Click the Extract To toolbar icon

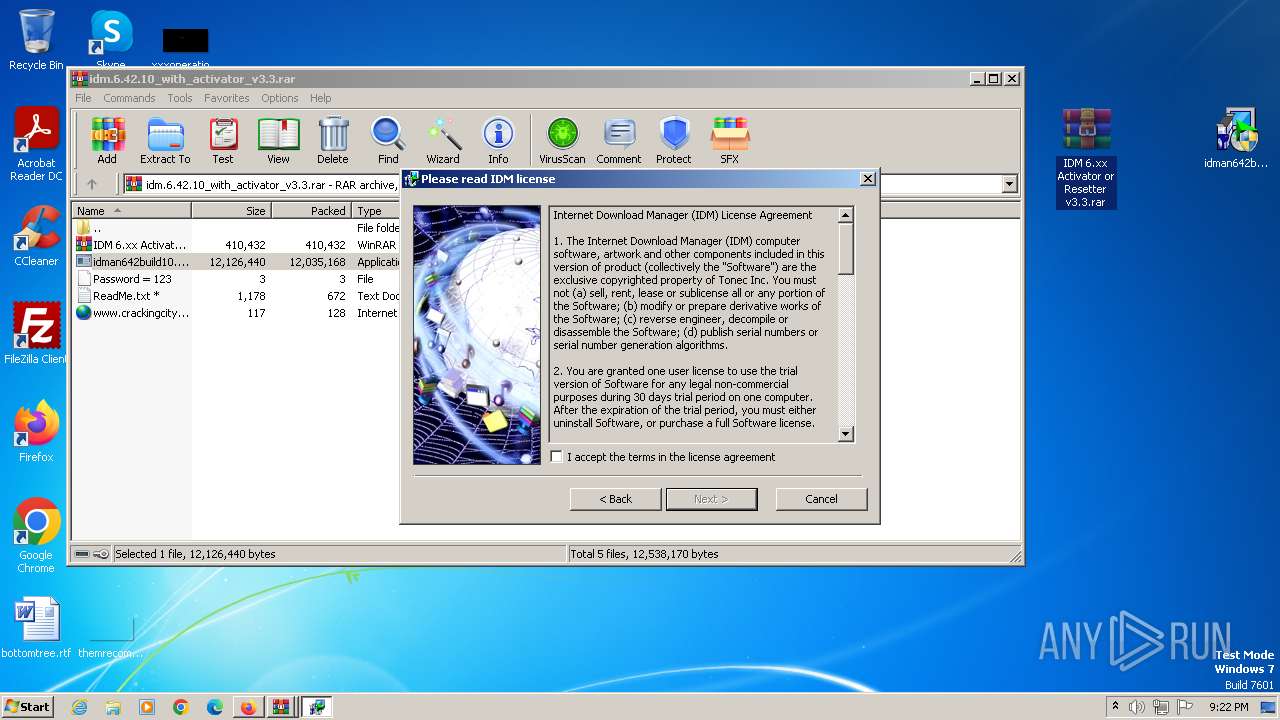coord(165,140)
